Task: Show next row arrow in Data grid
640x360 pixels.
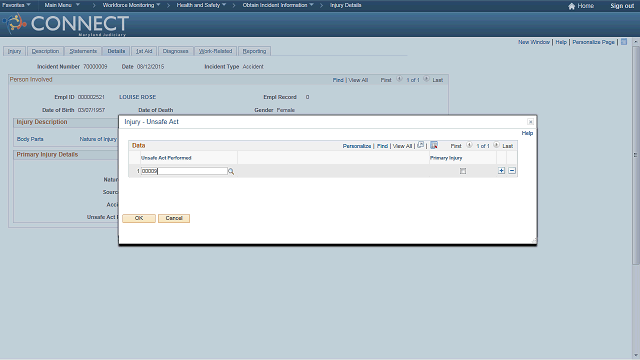Action: (x=496, y=145)
